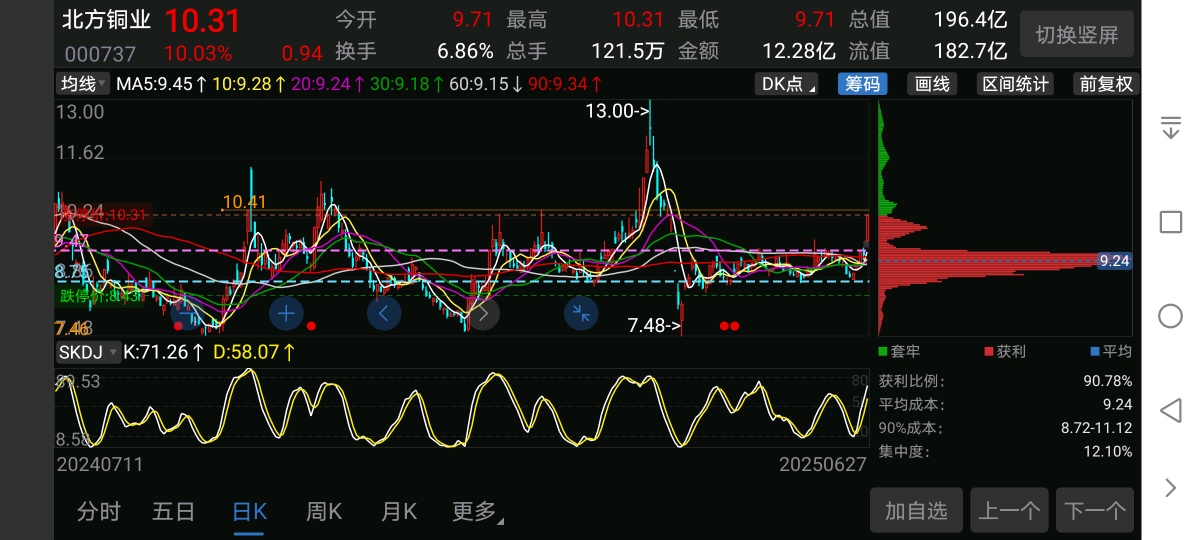Screen dimensions: 1200x540
Task: Tap the end date 20250627
Action: (823, 465)
